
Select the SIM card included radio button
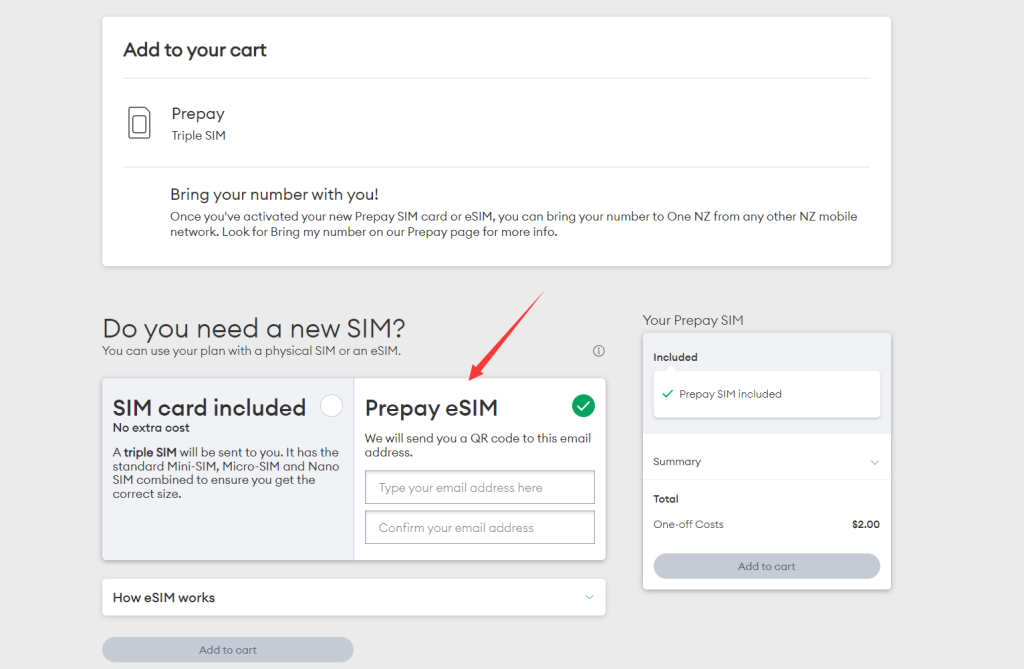click(x=332, y=406)
